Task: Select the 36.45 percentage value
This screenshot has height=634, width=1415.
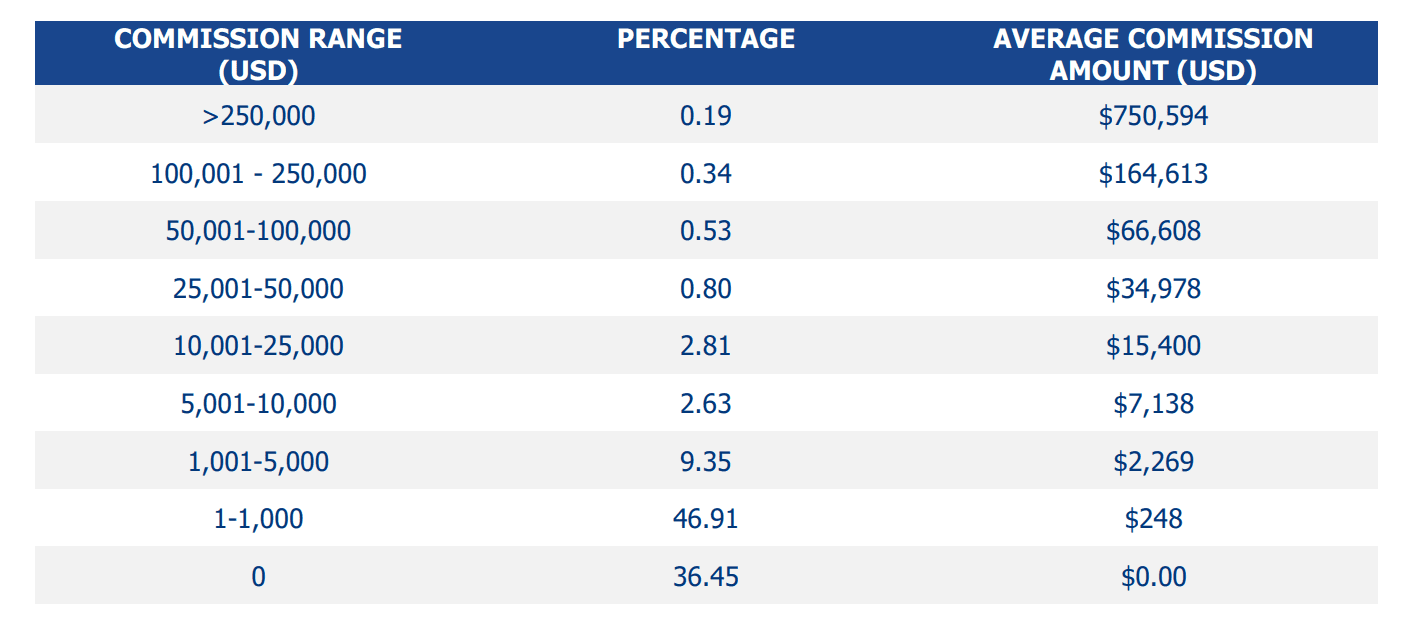Action: click(706, 577)
